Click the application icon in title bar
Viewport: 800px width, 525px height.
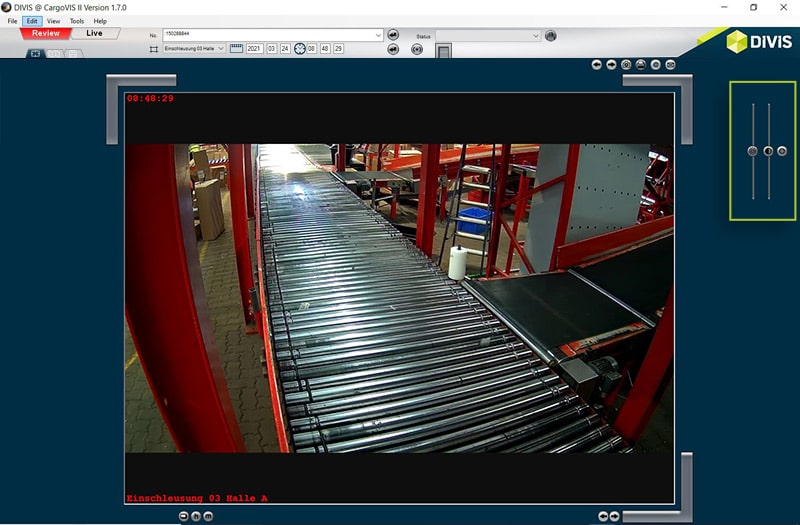tap(6, 7)
